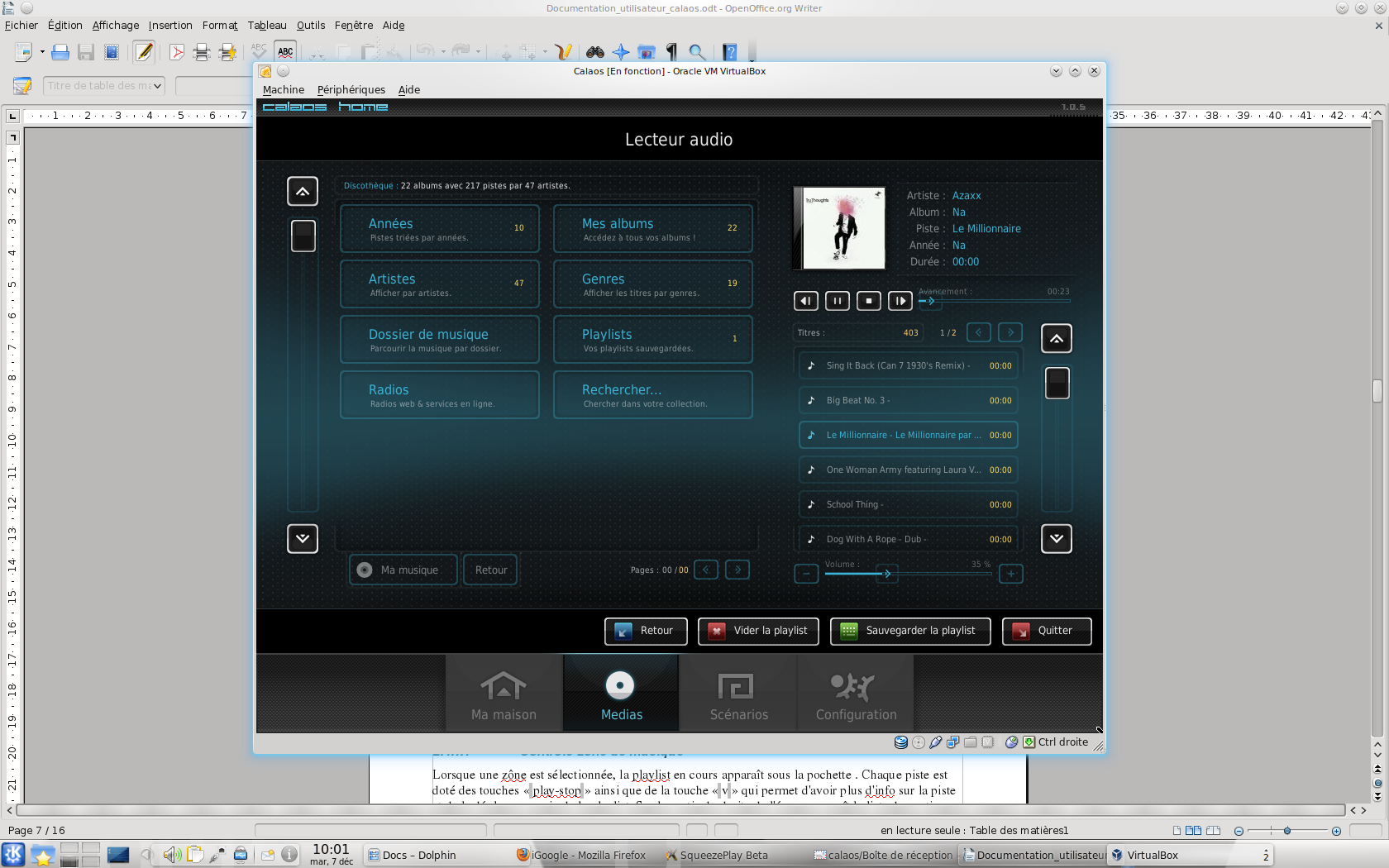Decrease volume with the minus button
Image resolution: width=1389 pixels, height=868 pixels.
coord(806,574)
